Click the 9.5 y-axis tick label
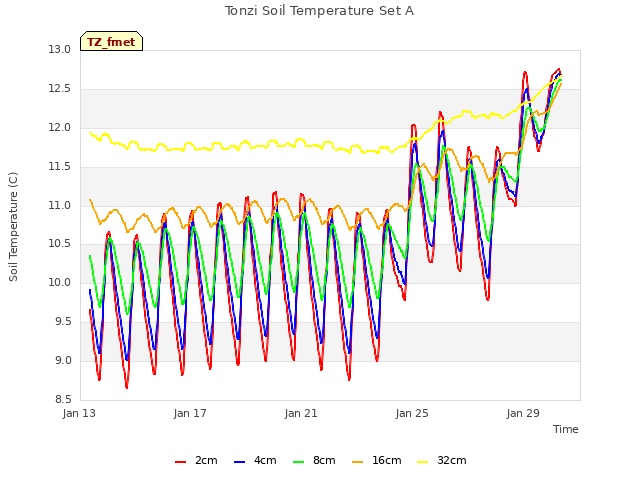The width and height of the screenshot is (640, 480). [62, 322]
